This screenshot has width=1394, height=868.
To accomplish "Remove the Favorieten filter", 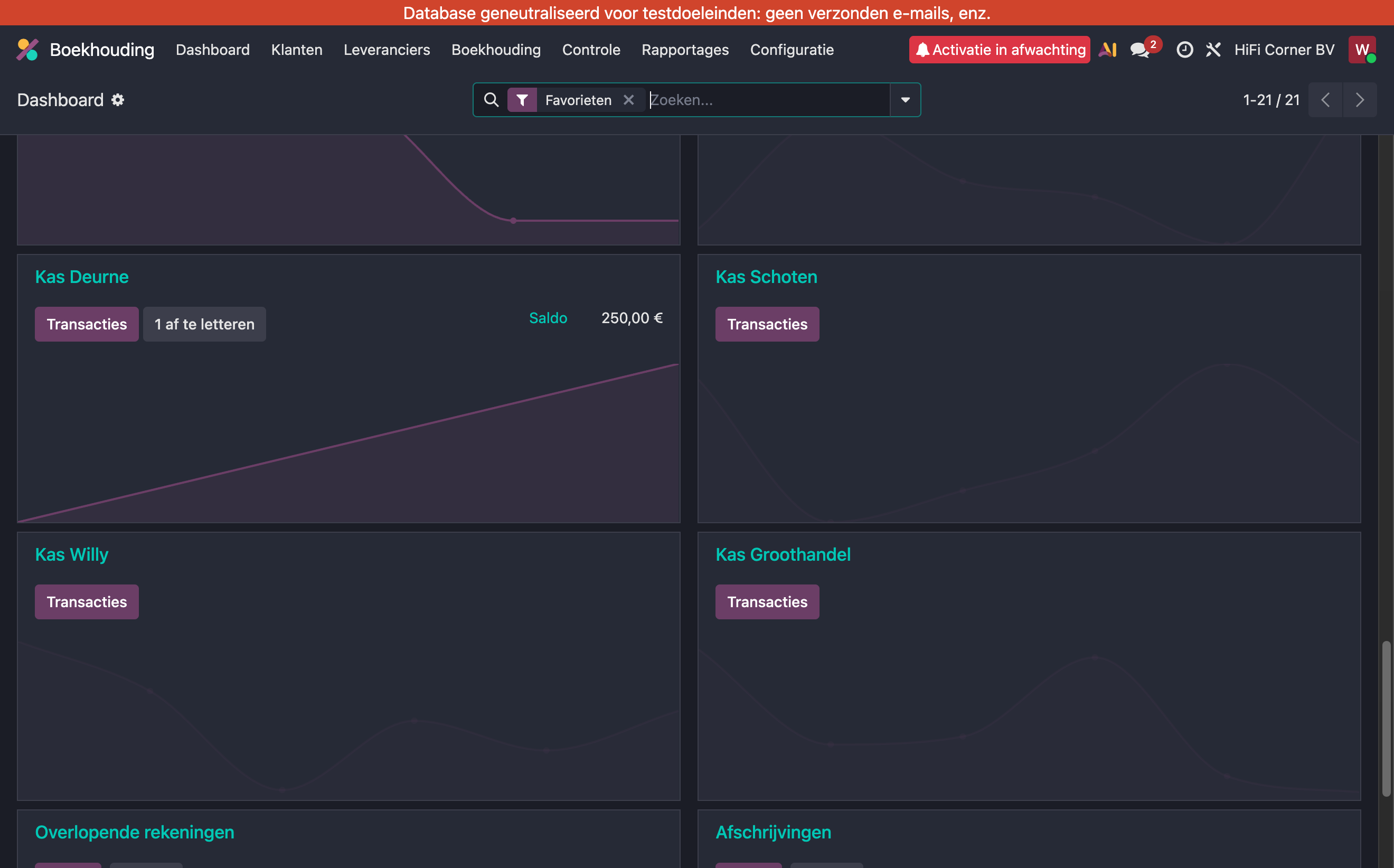I will [x=629, y=100].
